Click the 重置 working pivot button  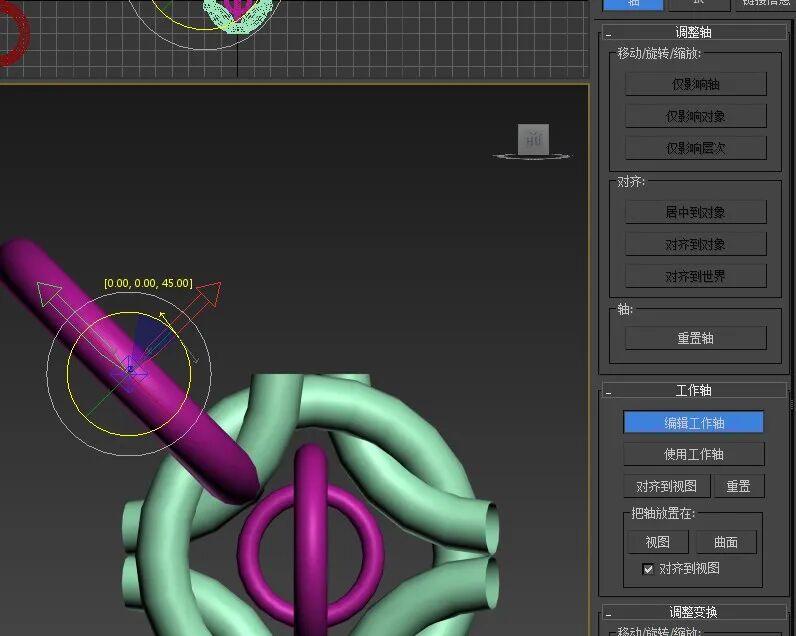[738, 486]
